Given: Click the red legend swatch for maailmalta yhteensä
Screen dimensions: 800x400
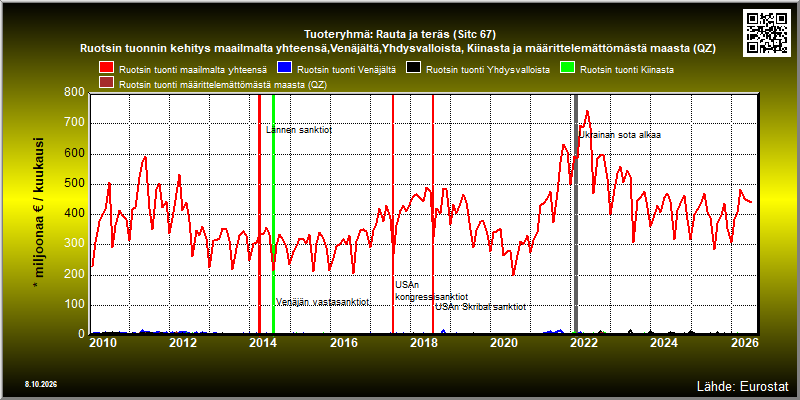Looking at the screenshot, I should point(107,68).
